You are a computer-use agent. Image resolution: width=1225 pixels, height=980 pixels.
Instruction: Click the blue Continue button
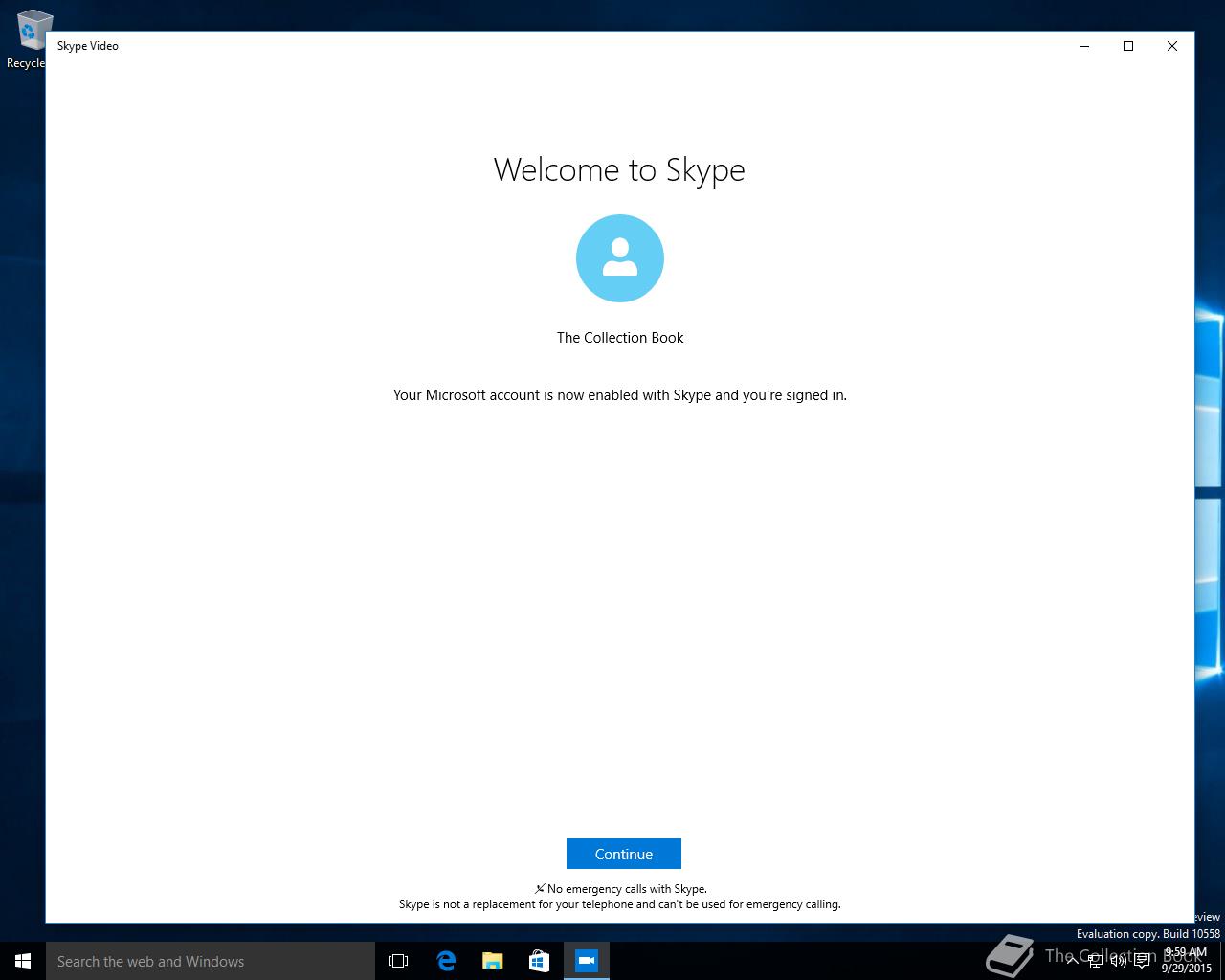(x=623, y=854)
